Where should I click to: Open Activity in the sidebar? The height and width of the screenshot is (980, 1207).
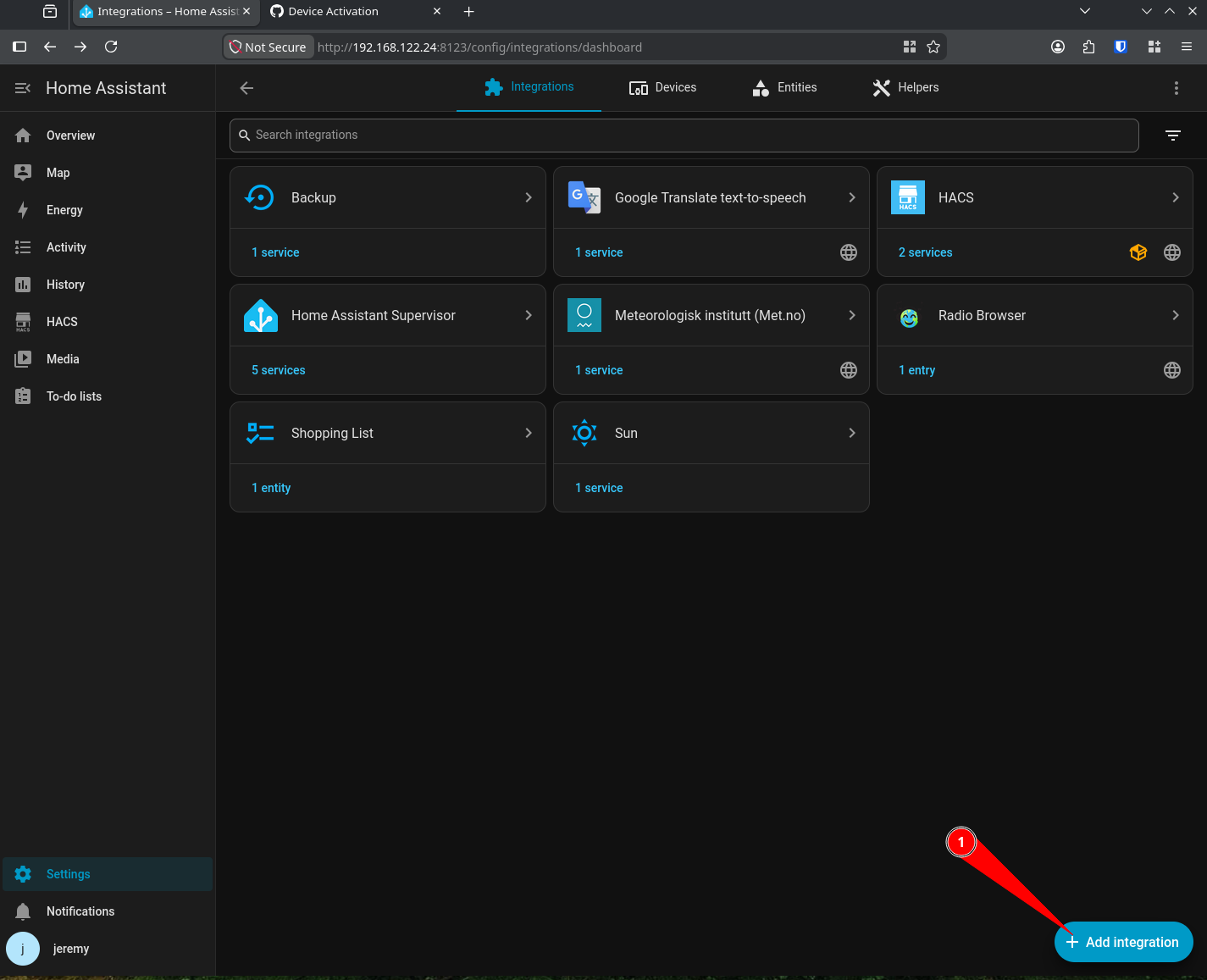pos(108,247)
